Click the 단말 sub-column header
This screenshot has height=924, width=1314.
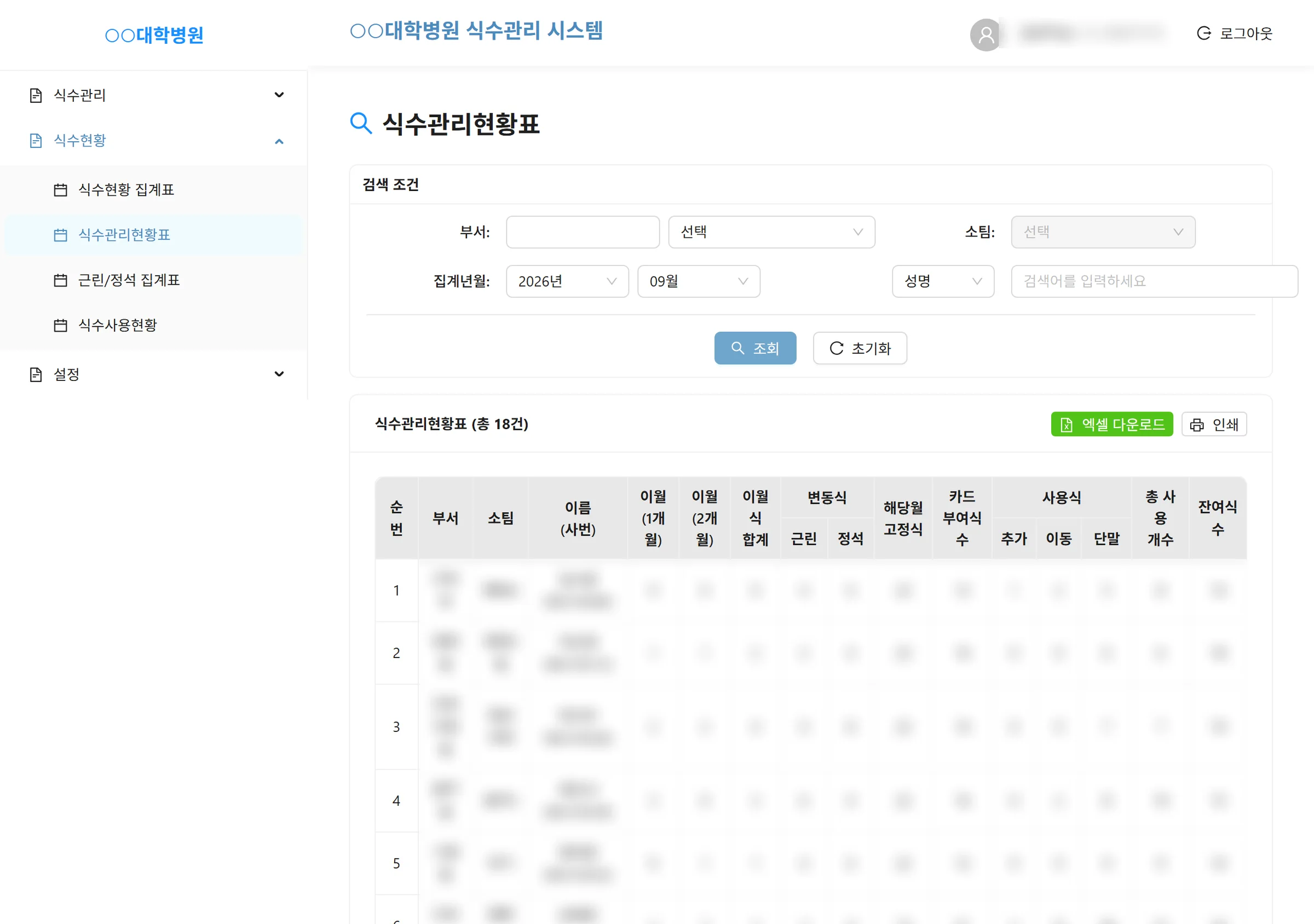tap(1106, 539)
